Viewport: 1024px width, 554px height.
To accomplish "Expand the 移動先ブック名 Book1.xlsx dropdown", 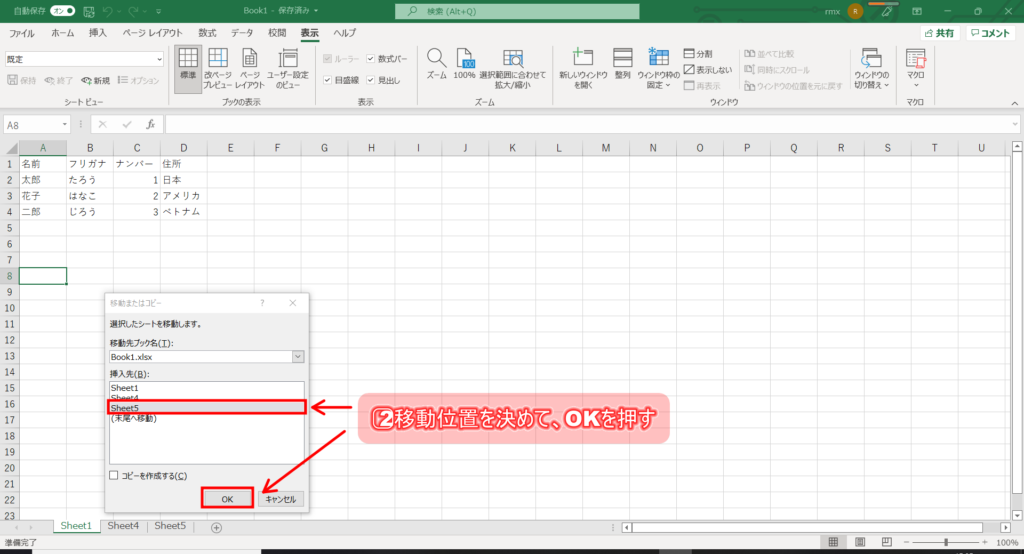I will pos(298,356).
